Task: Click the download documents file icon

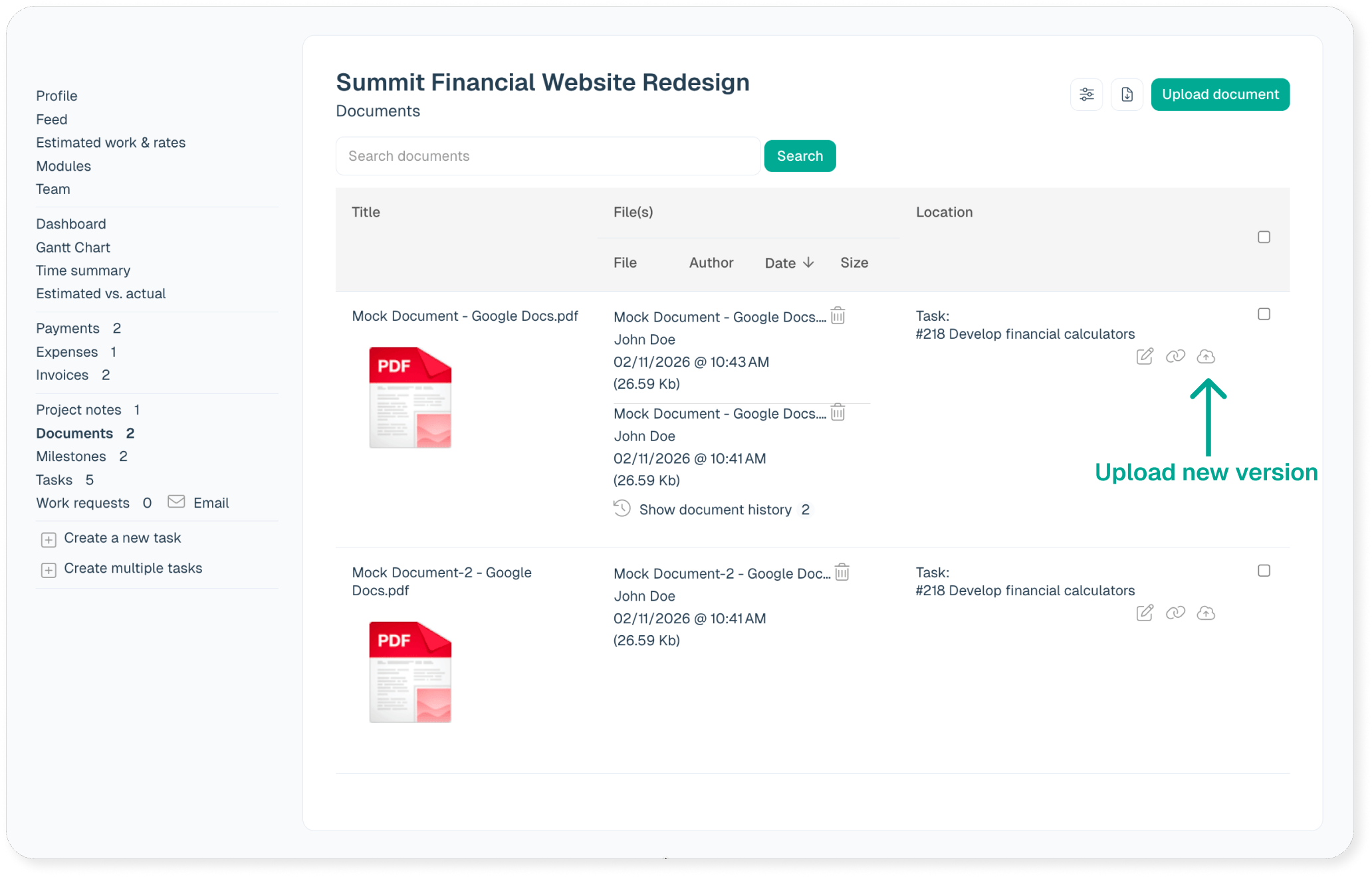Action: 1127,94
